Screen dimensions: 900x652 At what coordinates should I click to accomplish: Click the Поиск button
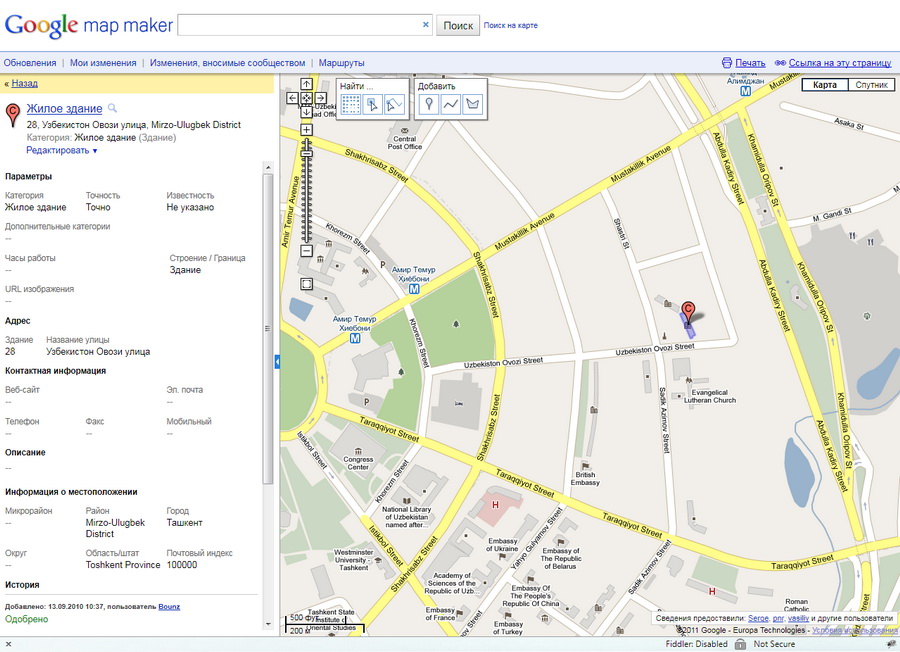tap(458, 25)
